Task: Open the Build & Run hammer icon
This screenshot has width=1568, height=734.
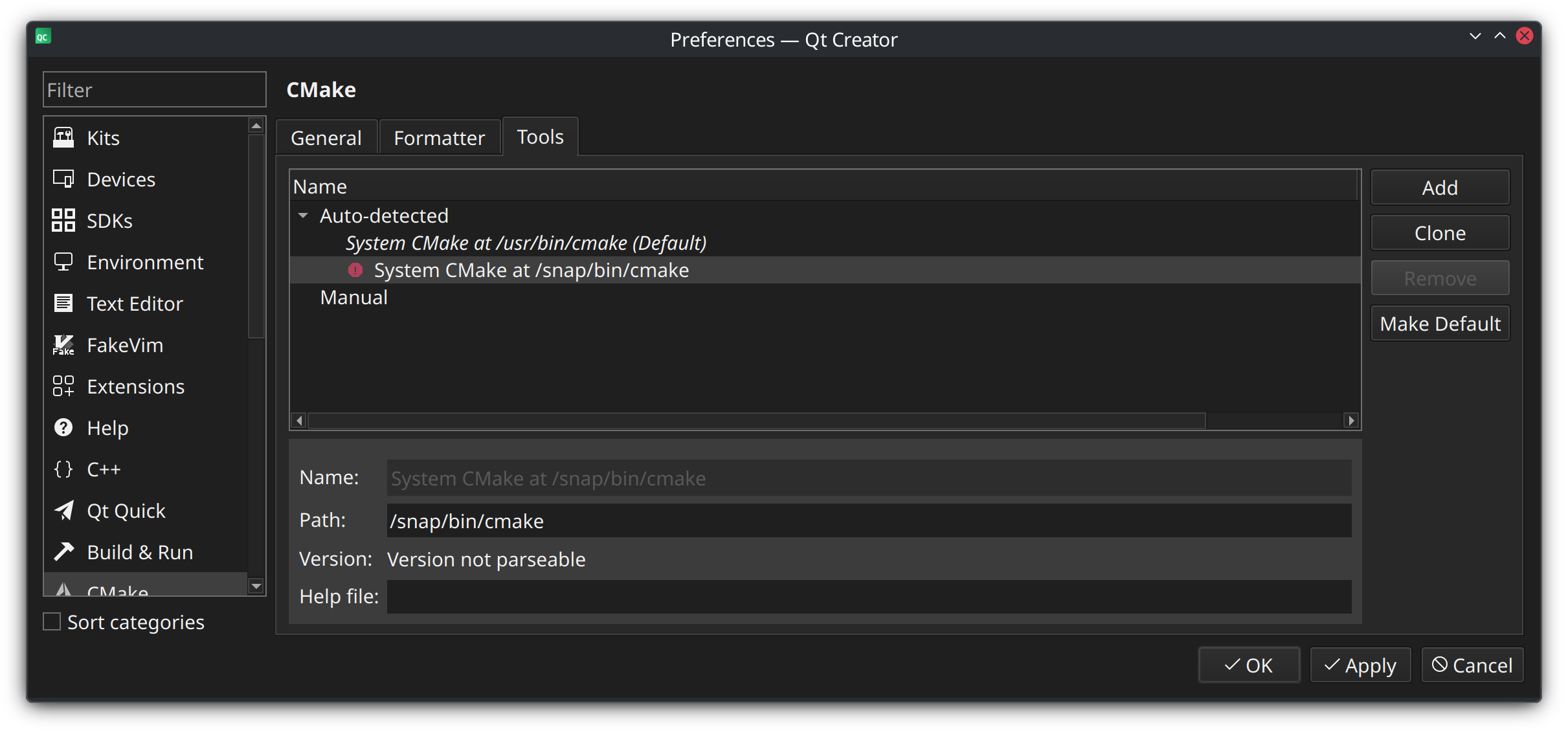Action: [63, 552]
